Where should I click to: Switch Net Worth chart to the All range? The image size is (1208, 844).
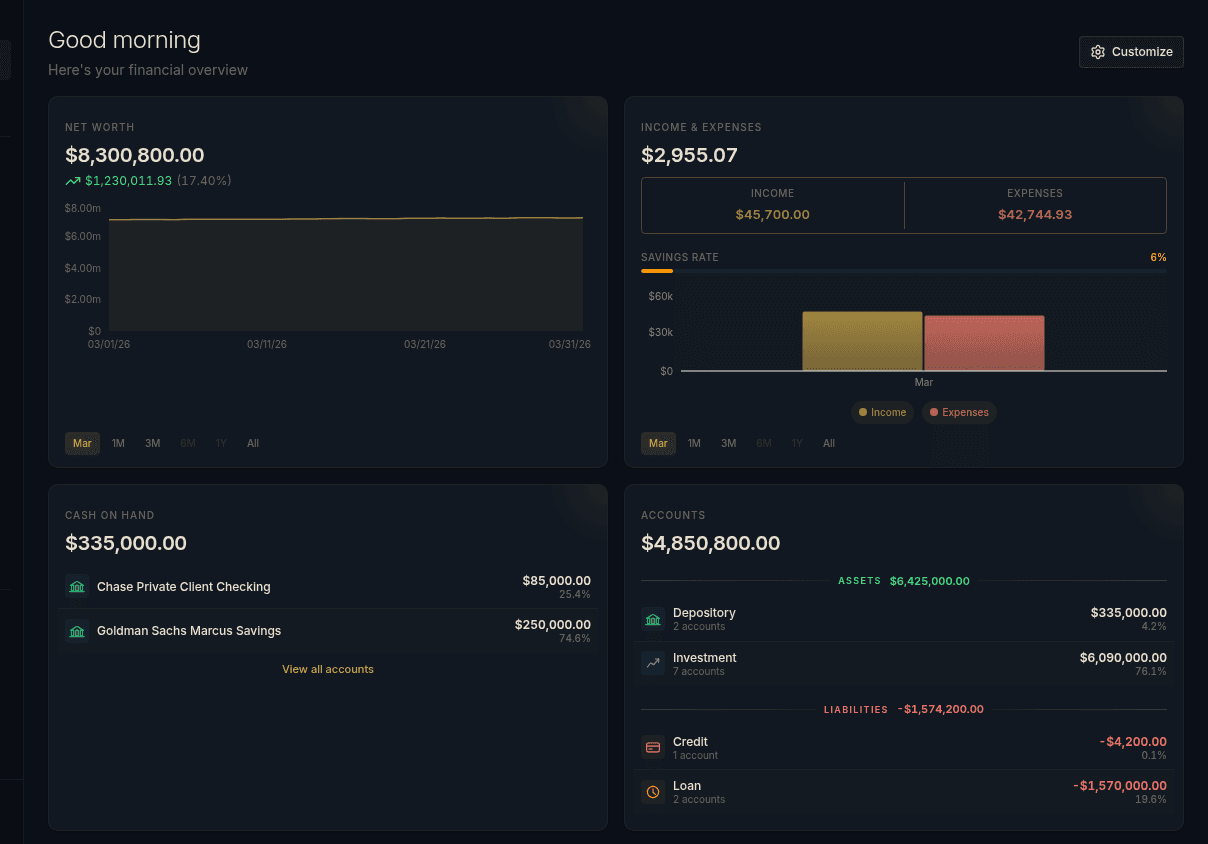point(253,443)
